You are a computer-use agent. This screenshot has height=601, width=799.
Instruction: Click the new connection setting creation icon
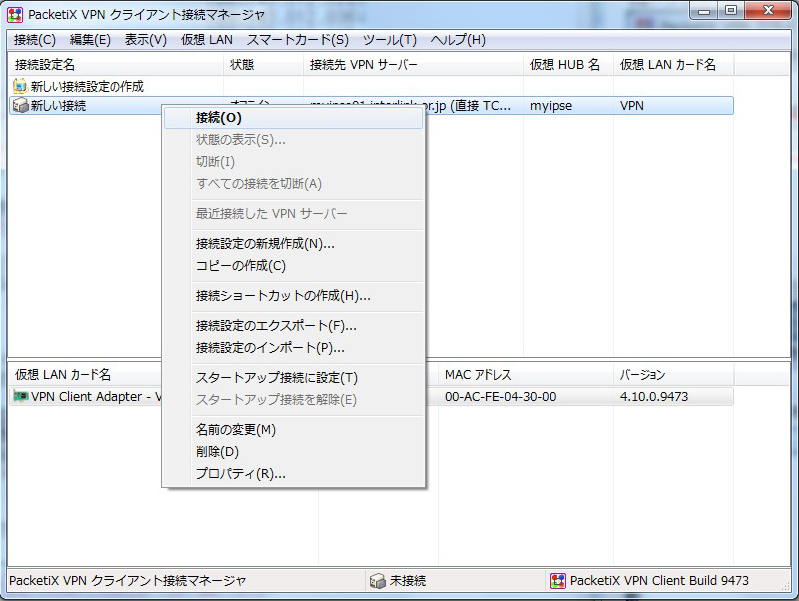coord(19,86)
